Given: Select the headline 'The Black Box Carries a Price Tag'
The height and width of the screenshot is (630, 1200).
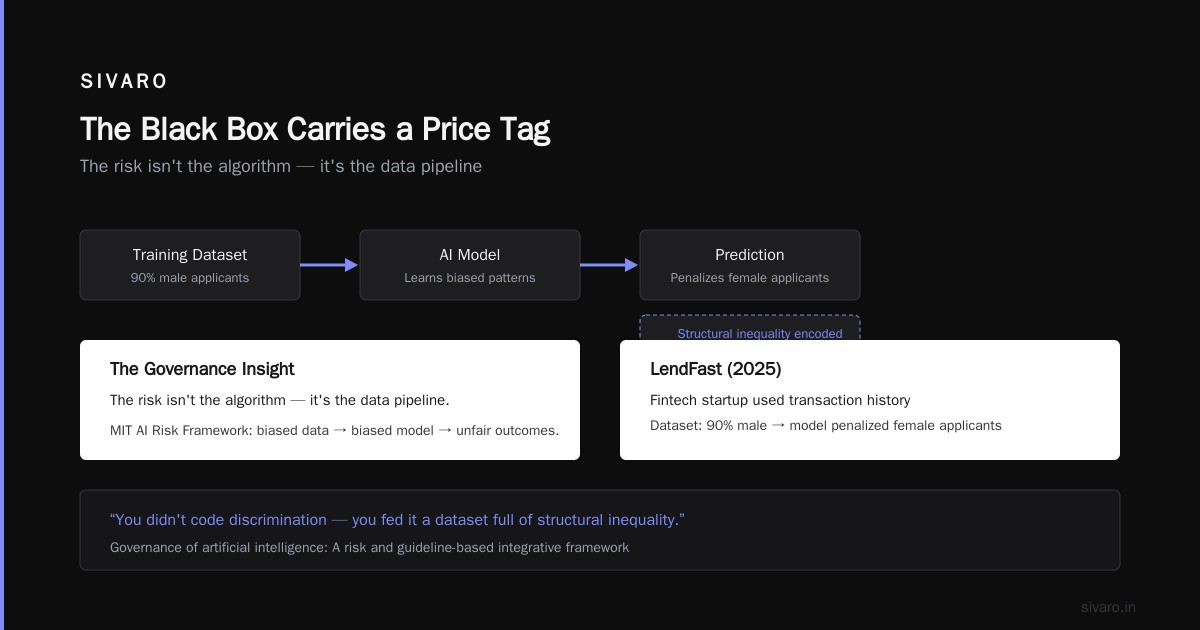Looking at the screenshot, I should [315, 129].
